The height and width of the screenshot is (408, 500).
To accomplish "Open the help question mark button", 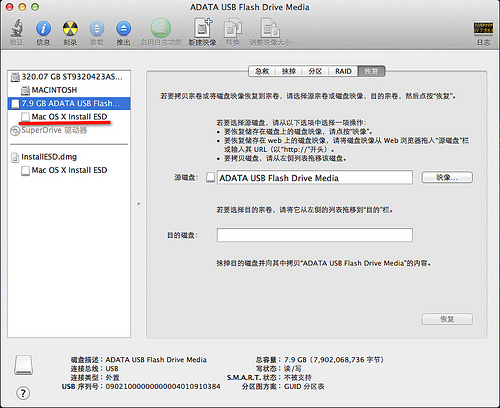I will pyautogui.click(x=23, y=393).
